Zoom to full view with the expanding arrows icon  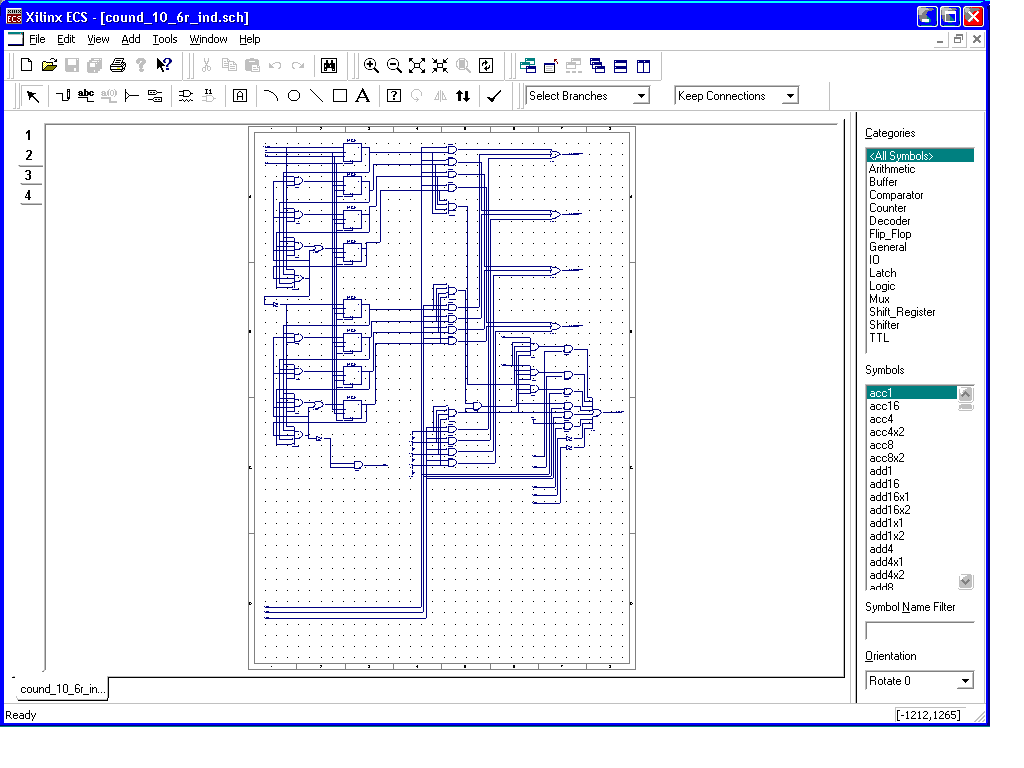pos(417,65)
